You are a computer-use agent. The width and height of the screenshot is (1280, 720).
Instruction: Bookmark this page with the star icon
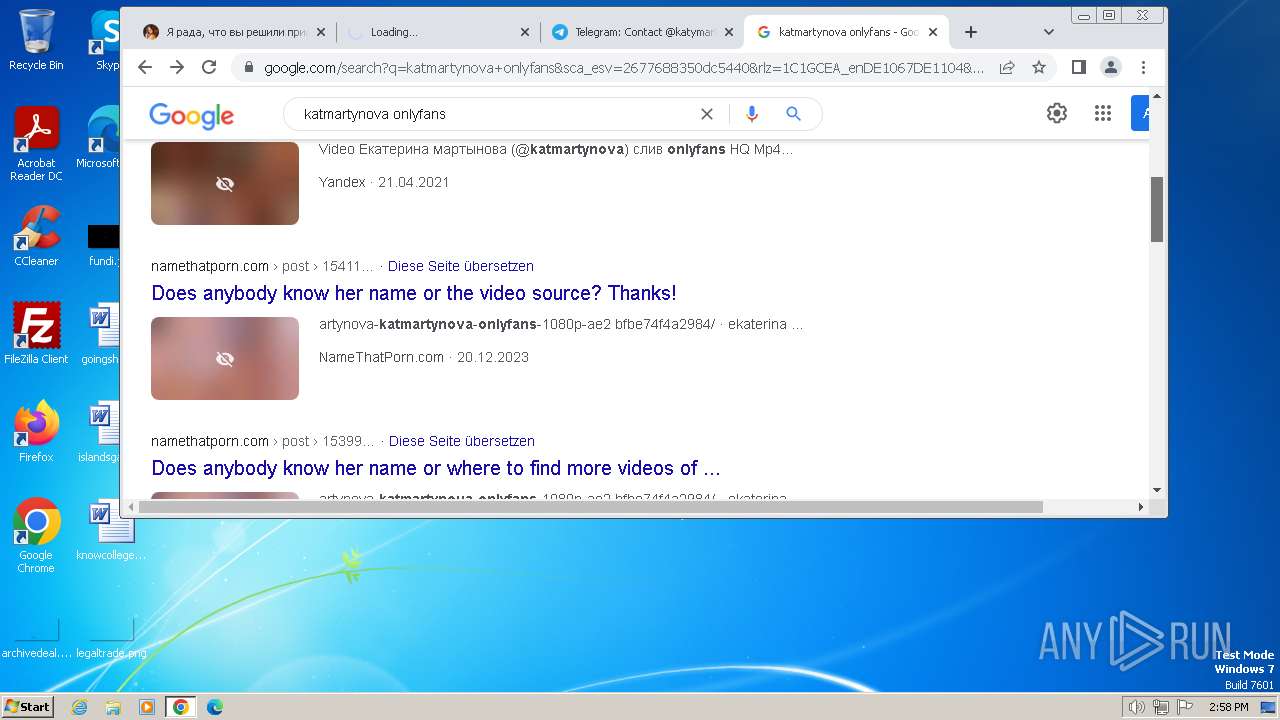click(1039, 67)
